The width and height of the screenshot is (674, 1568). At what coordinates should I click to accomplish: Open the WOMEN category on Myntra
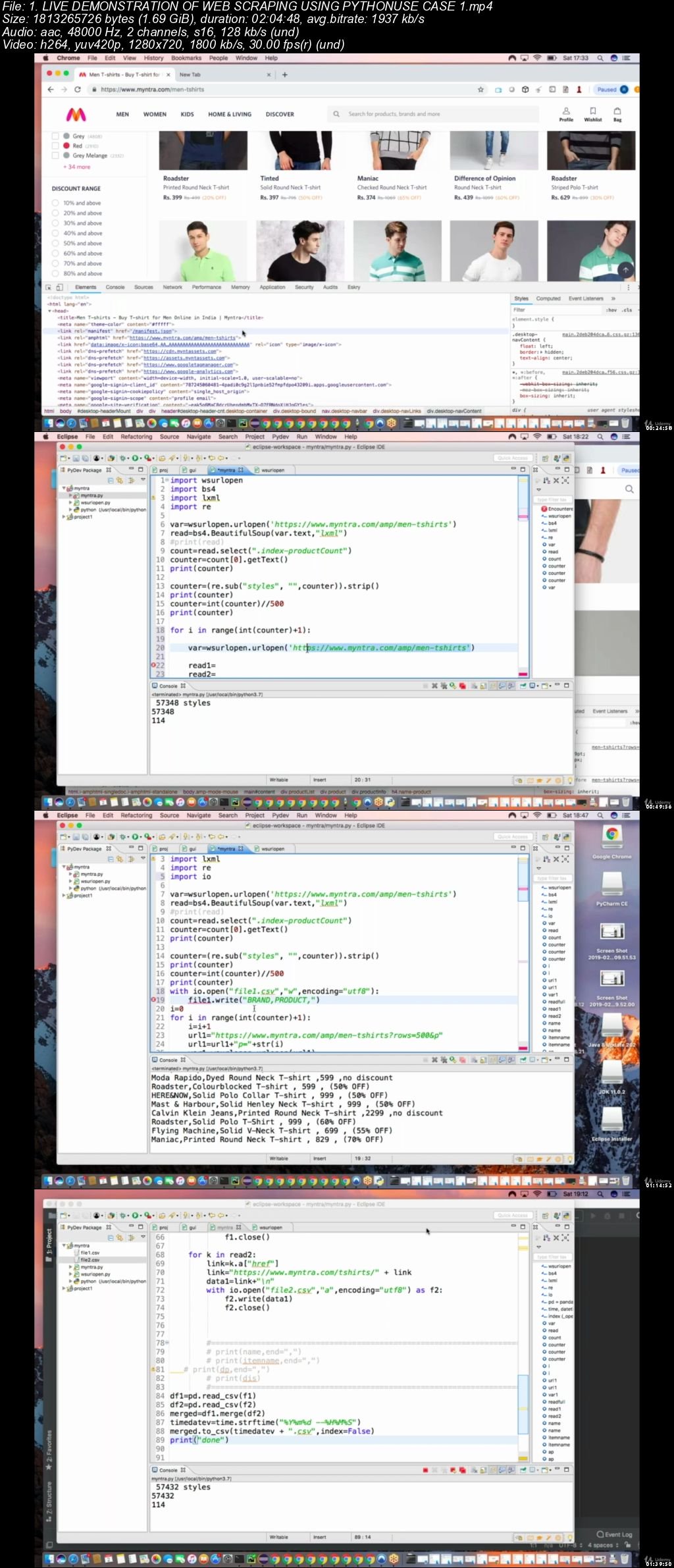point(155,114)
